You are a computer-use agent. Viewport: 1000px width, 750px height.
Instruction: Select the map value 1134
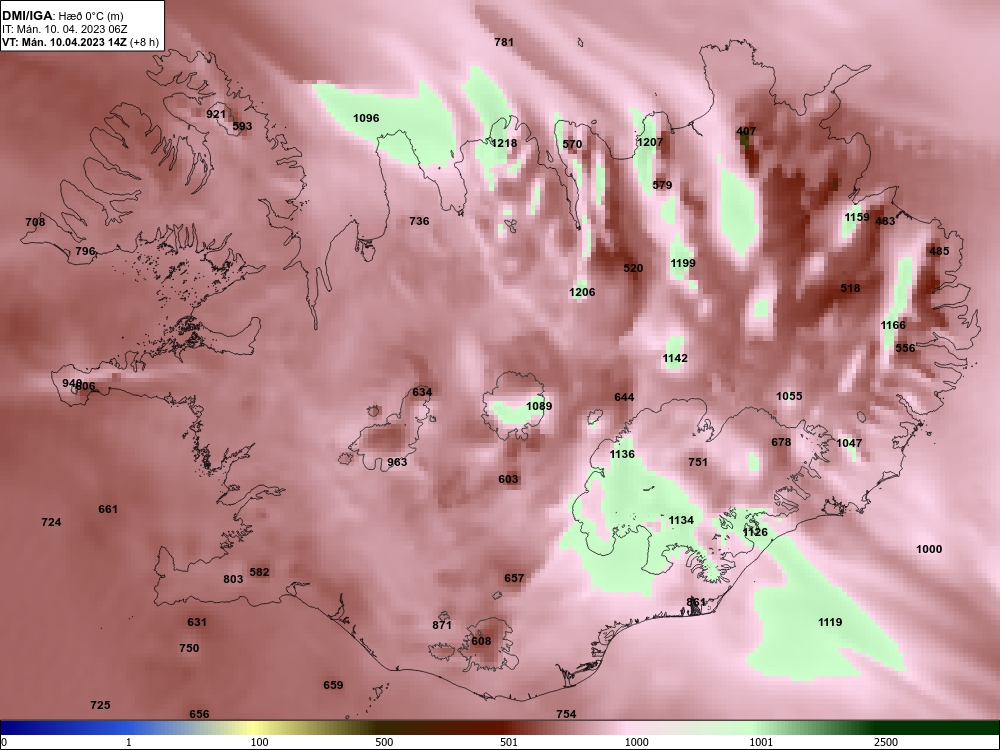(x=680, y=520)
